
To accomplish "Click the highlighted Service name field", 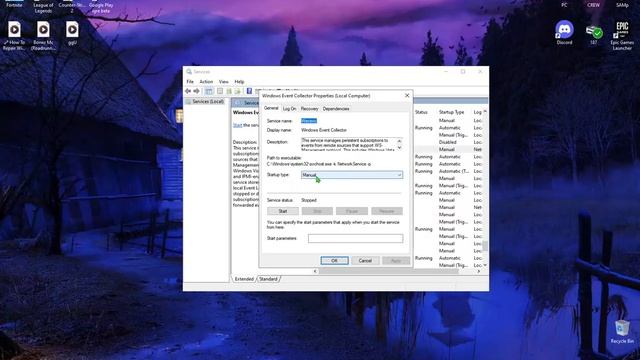I will (x=309, y=121).
